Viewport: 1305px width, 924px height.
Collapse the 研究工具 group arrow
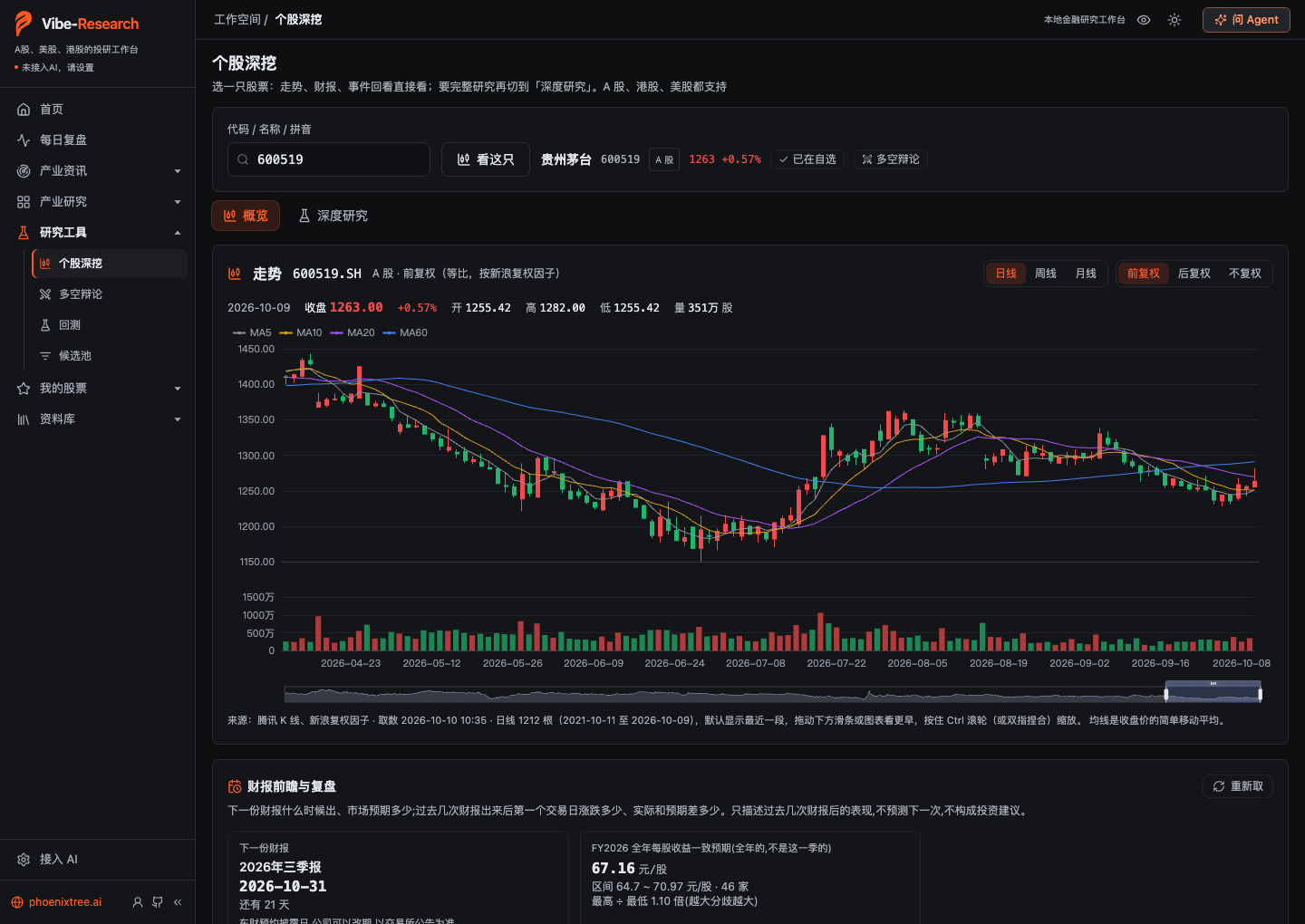[x=178, y=233]
